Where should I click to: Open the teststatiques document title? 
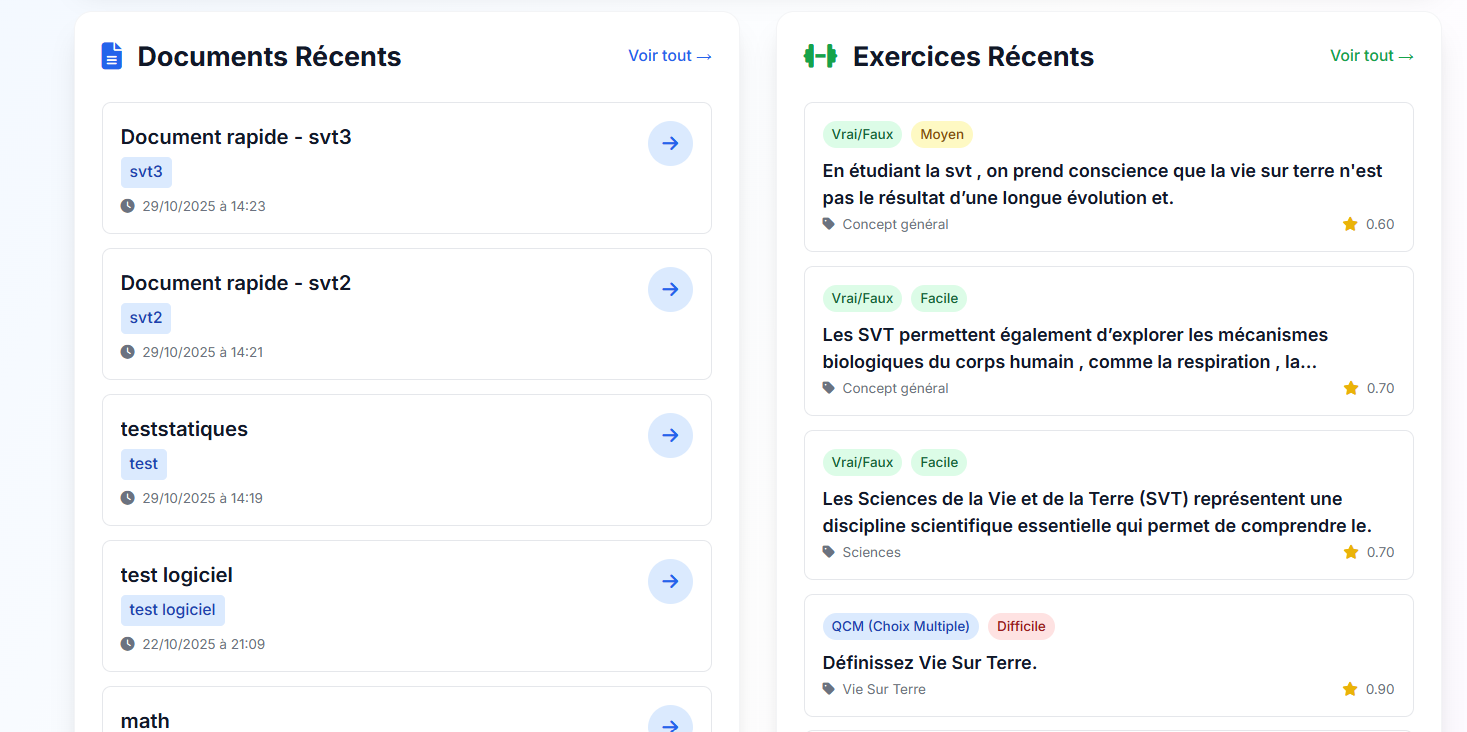tap(184, 429)
